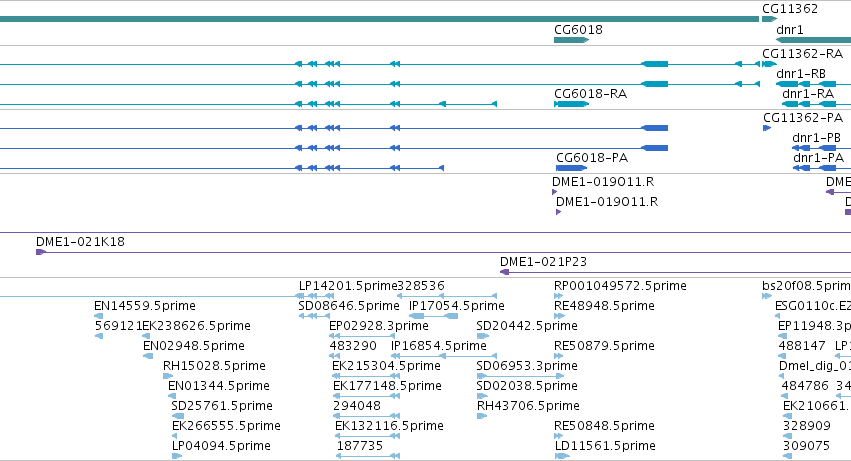851x461 pixels.
Task: Select the RH15028.5prime EST label
Action: [x=214, y=367]
